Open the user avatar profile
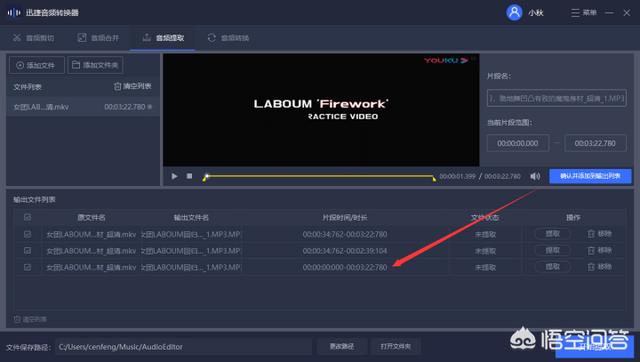The image size is (640, 362). 514,13
